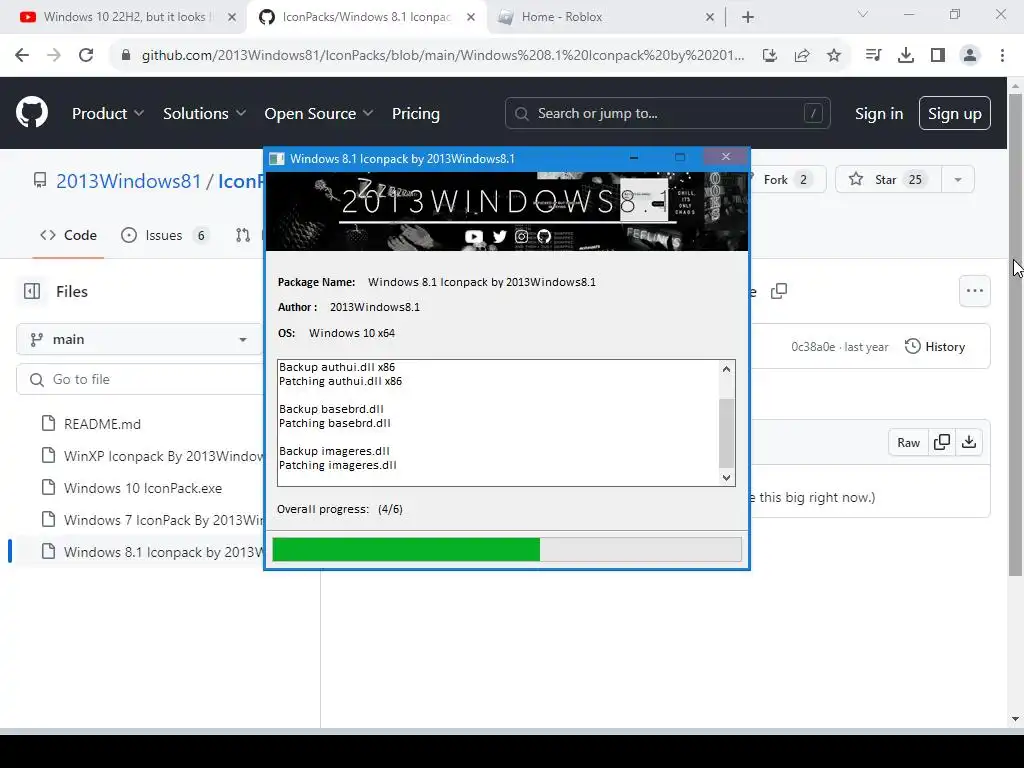Click install app icon in address bar
The image size is (1024, 768).
(x=770, y=56)
